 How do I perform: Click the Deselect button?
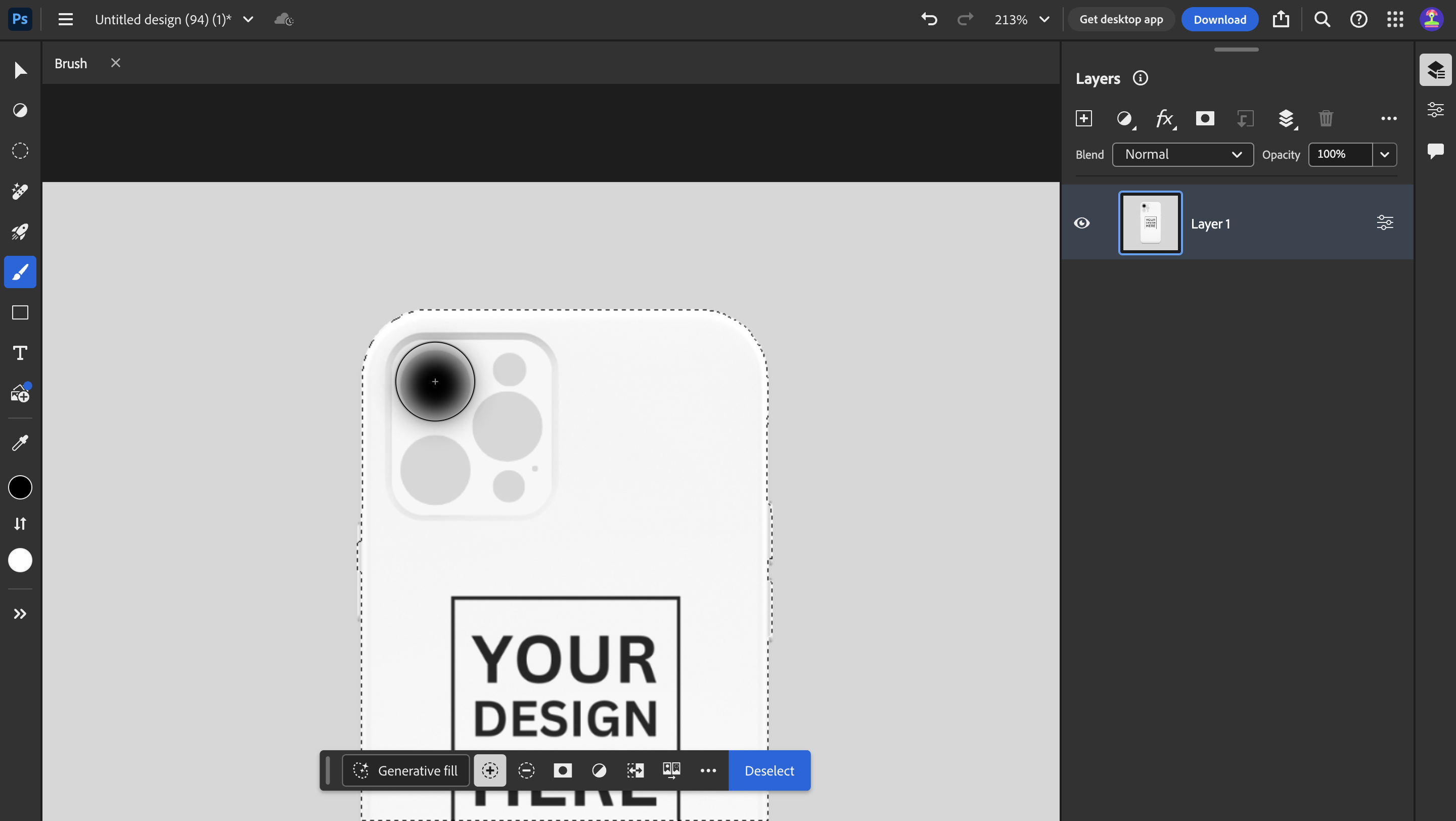pos(769,770)
